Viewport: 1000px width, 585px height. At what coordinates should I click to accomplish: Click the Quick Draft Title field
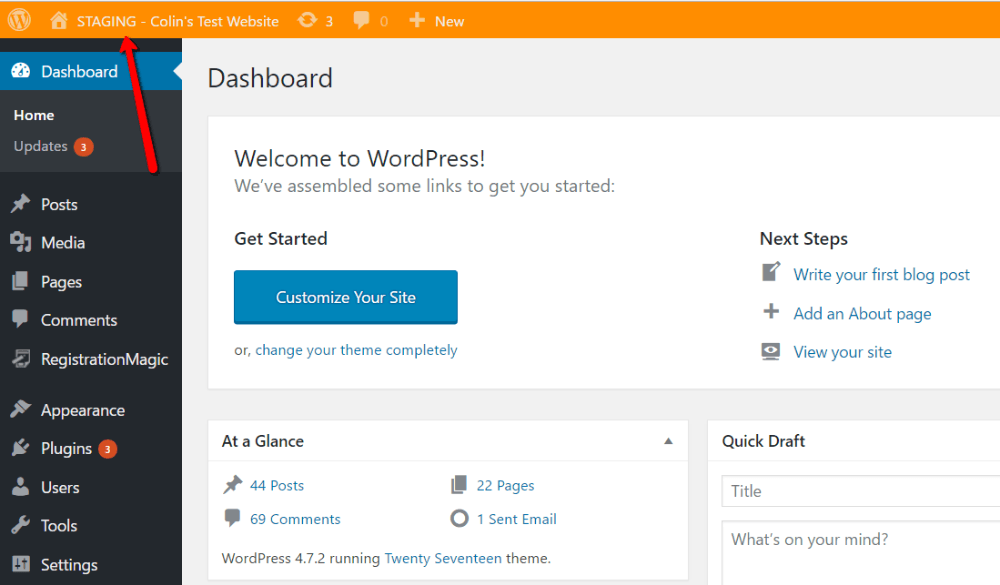click(860, 491)
